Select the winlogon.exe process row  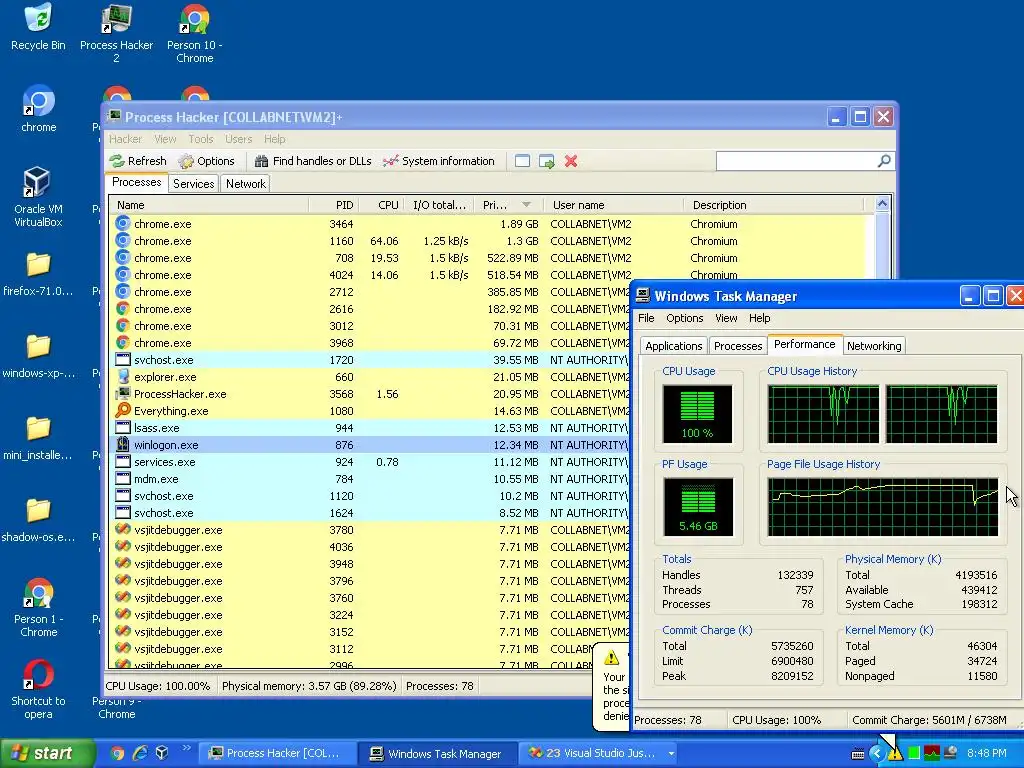pos(370,445)
